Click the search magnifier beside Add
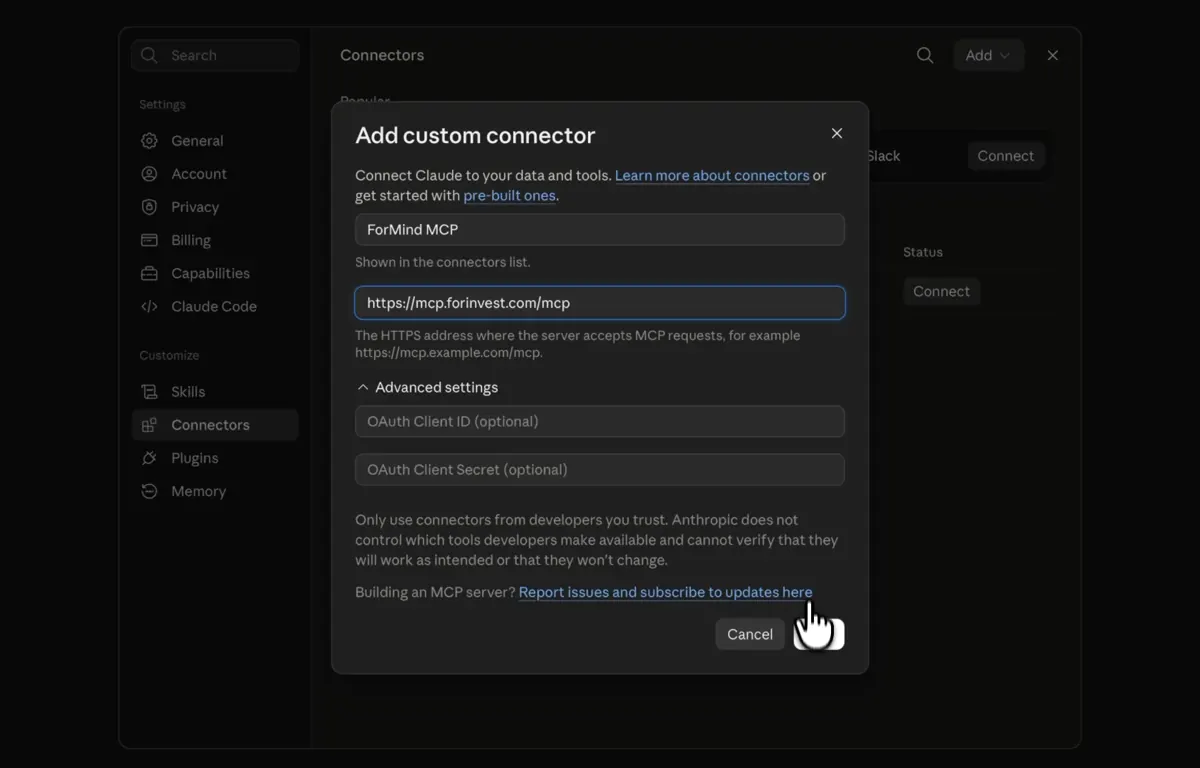The image size is (1200, 768). 925,55
